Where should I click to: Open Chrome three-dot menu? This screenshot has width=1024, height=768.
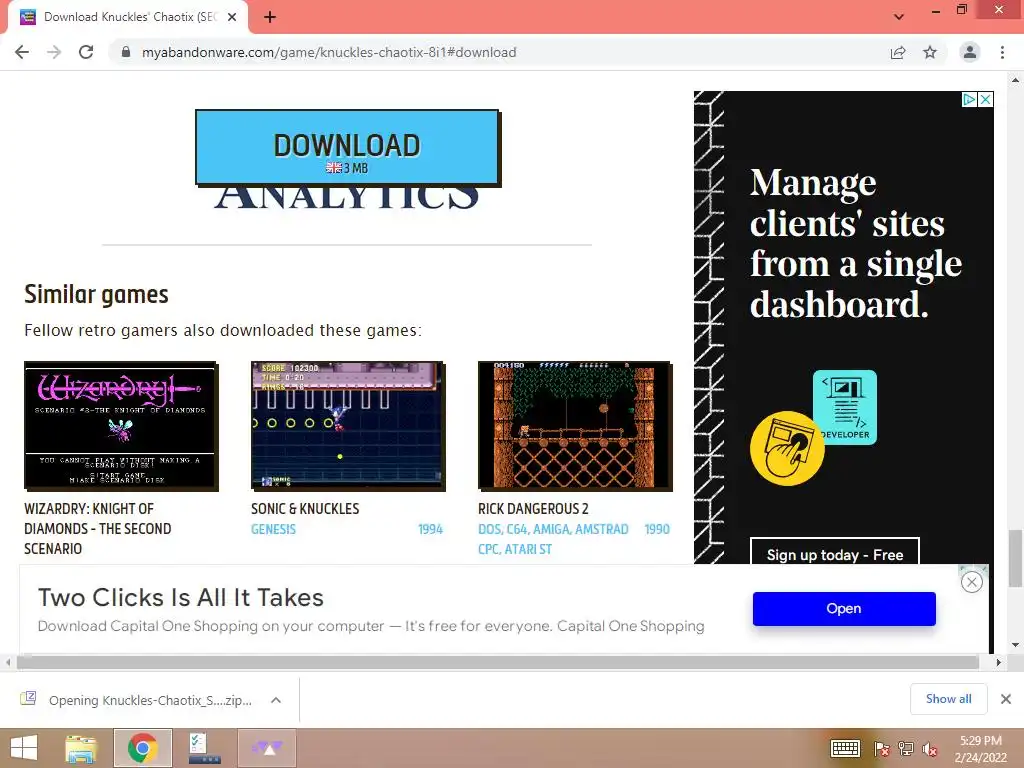pyautogui.click(x=1002, y=52)
